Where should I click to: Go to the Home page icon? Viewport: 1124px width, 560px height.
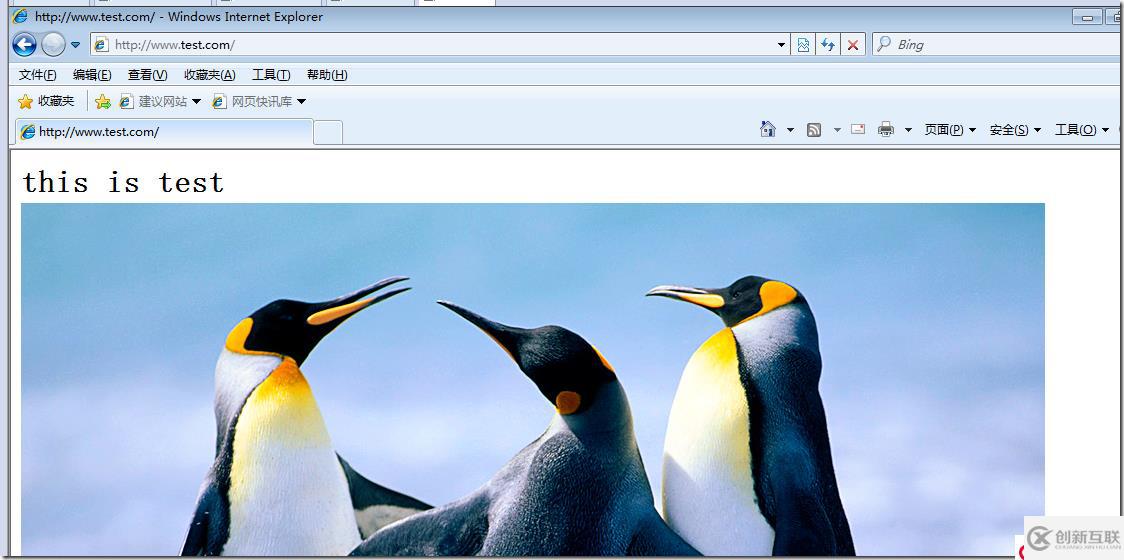point(768,129)
